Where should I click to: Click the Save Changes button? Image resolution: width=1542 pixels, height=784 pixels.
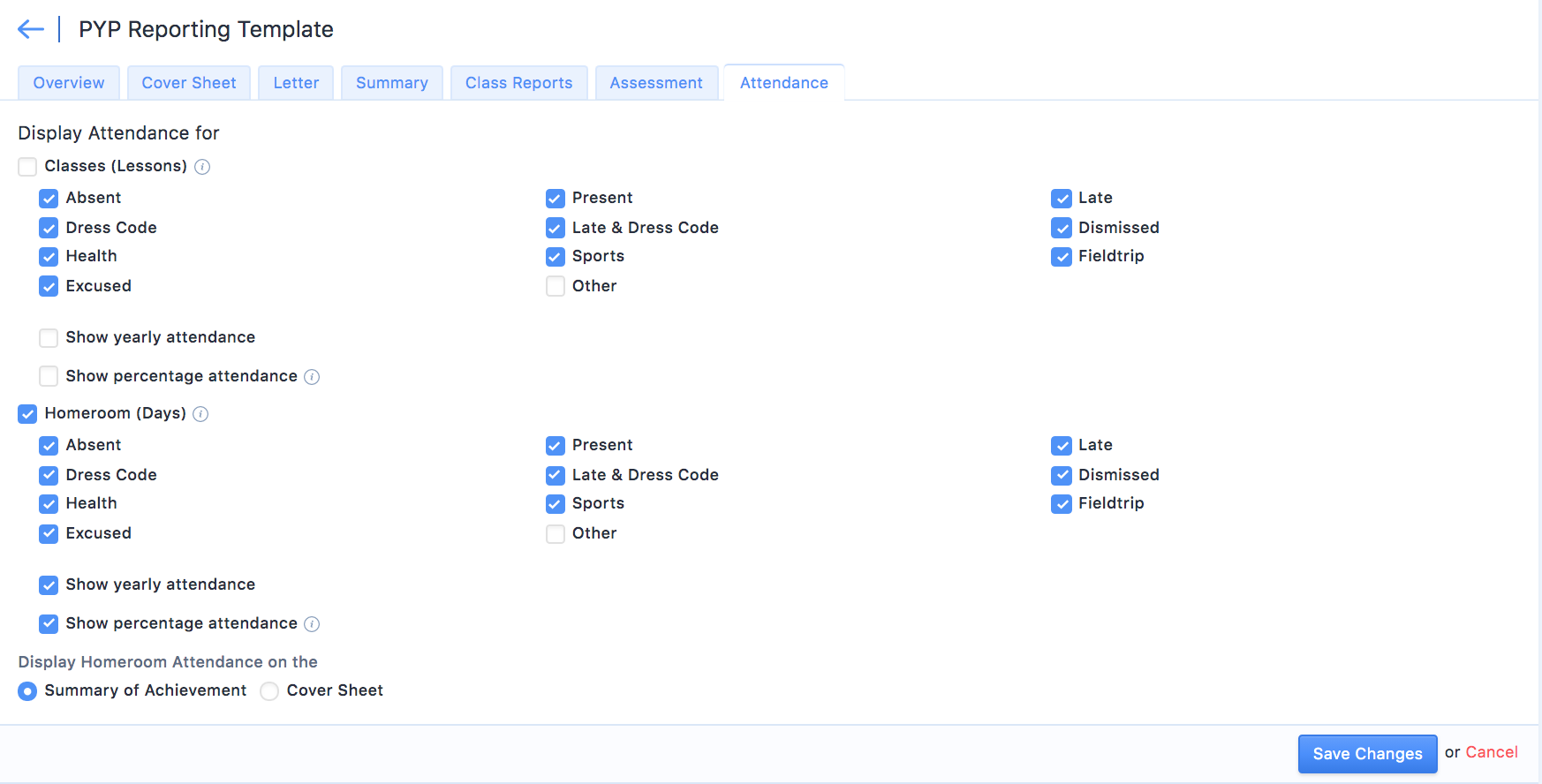[x=1367, y=754]
